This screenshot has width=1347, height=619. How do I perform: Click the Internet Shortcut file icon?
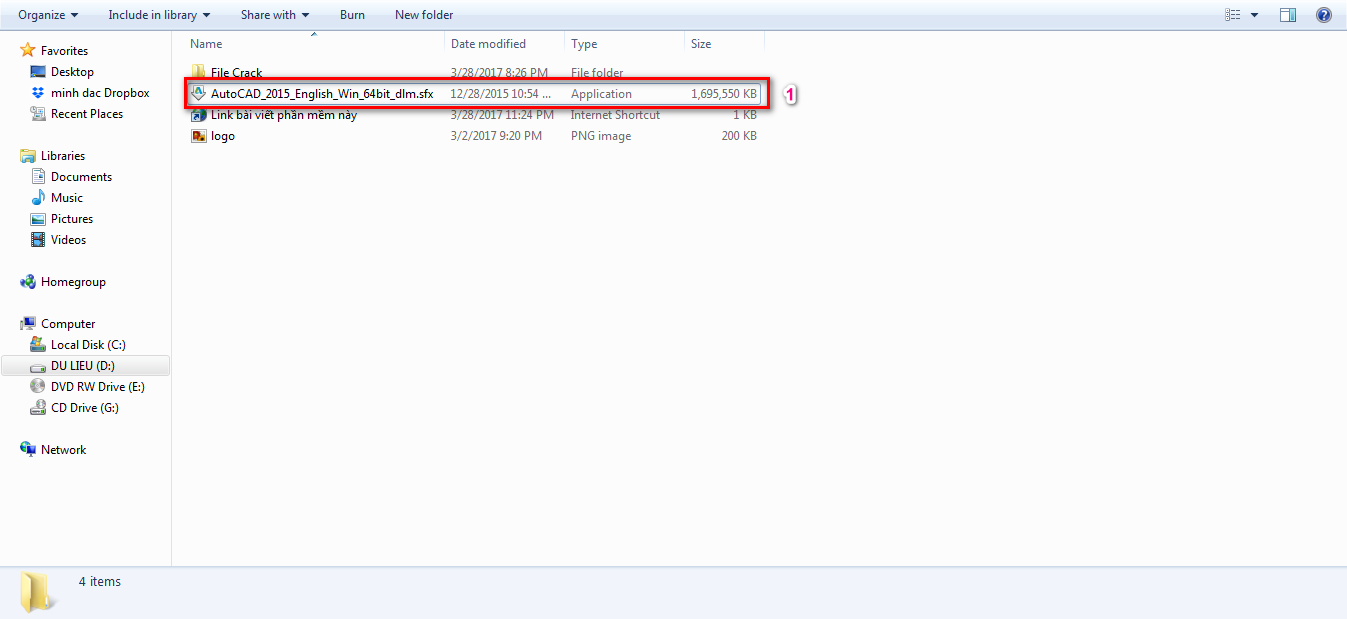pyautogui.click(x=198, y=115)
